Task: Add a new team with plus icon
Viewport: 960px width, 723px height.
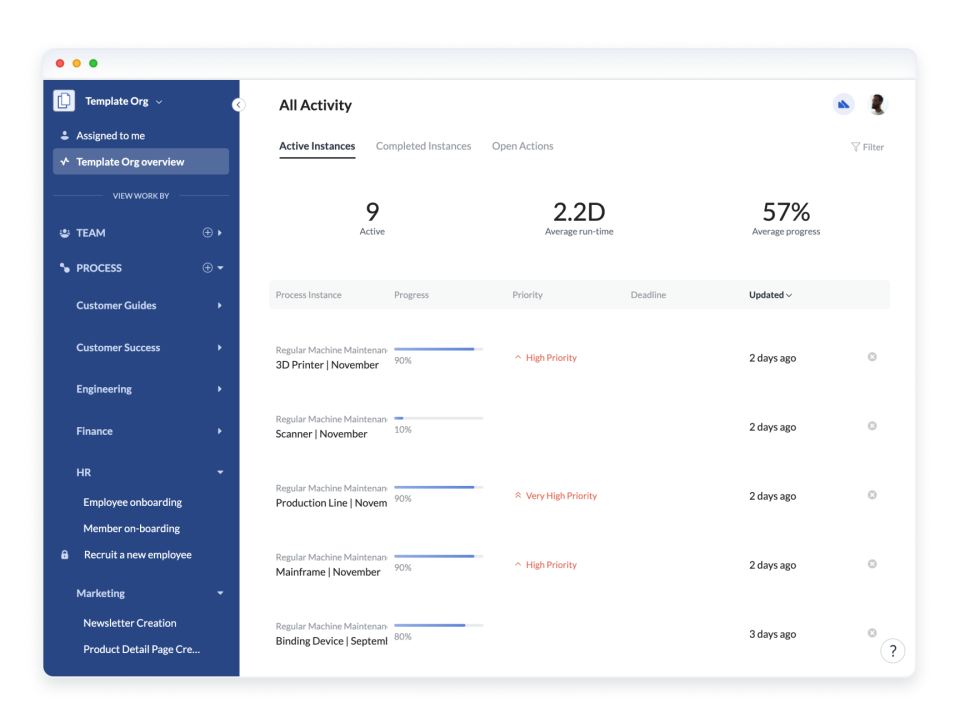Action: (208, 233)
